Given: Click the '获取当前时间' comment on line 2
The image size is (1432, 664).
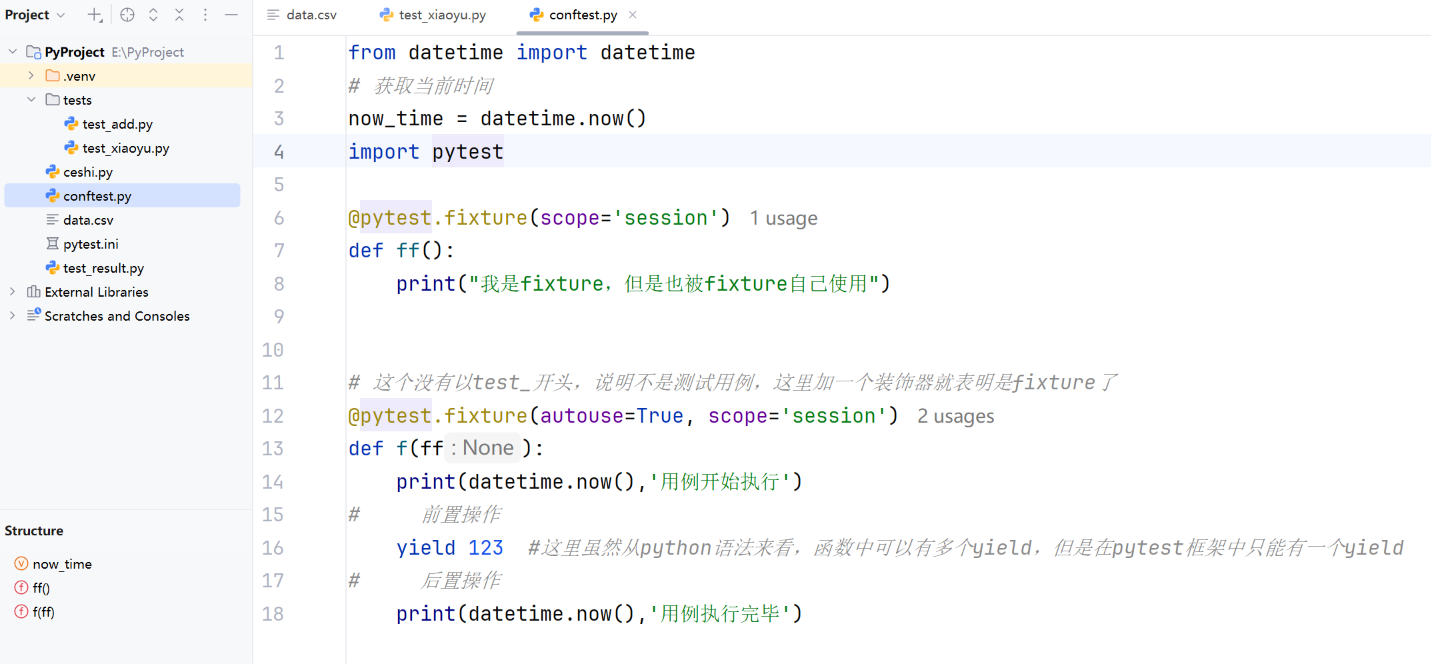Looking at the screenshot, I should pos(434,86).
